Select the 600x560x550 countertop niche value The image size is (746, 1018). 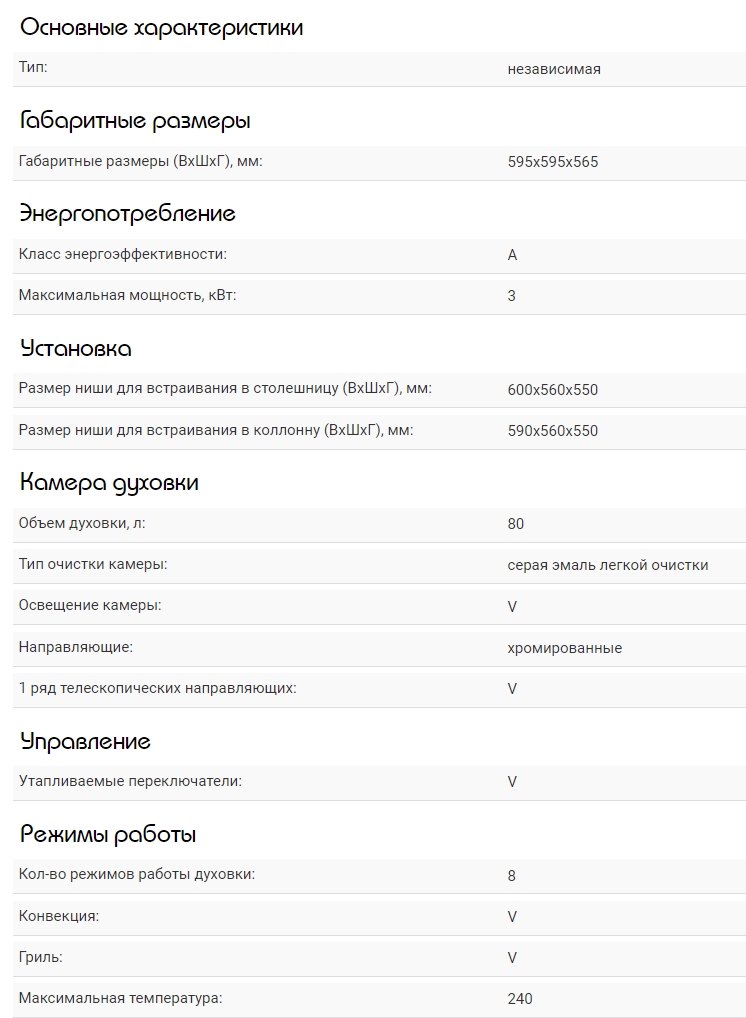coord(553,390)
